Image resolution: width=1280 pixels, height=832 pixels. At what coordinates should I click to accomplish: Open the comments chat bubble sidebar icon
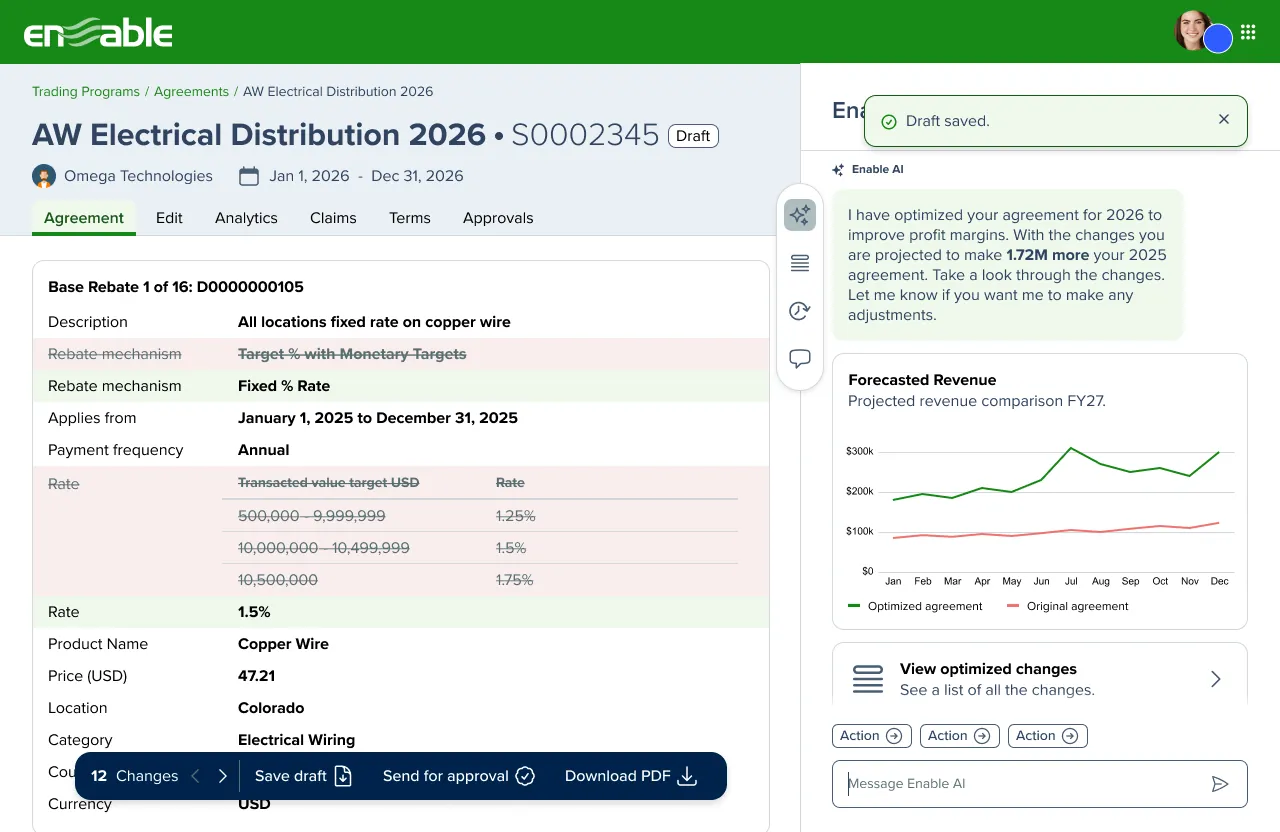(800, 358)
